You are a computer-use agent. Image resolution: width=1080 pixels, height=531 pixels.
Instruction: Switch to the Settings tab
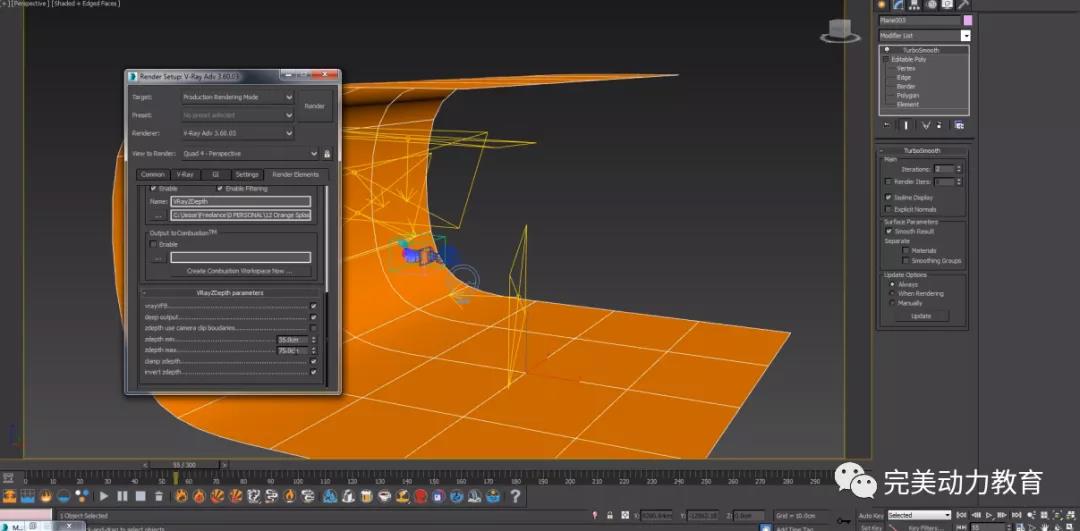[247, 175]
